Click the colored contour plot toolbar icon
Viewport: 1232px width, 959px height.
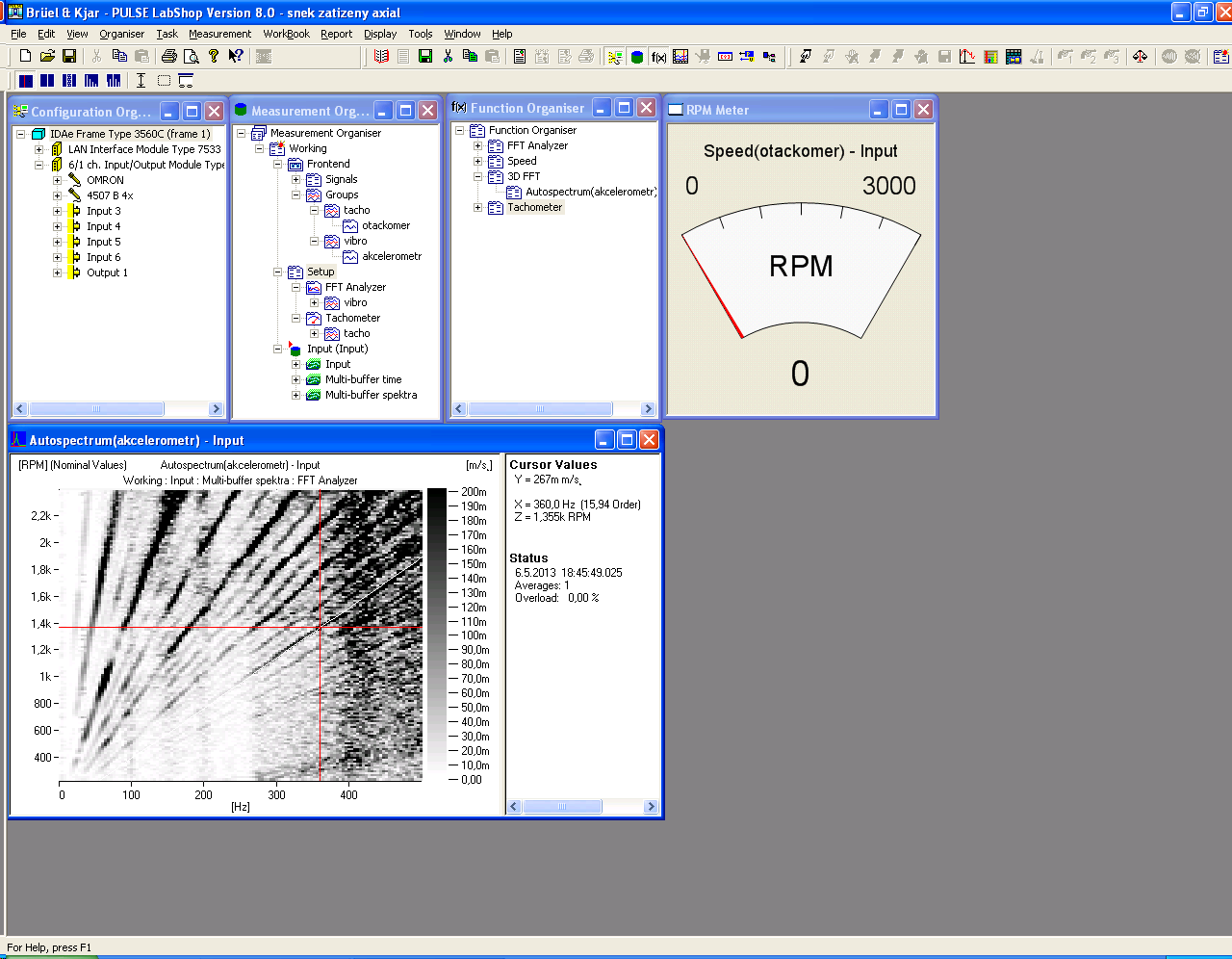(x=990, y=57)
